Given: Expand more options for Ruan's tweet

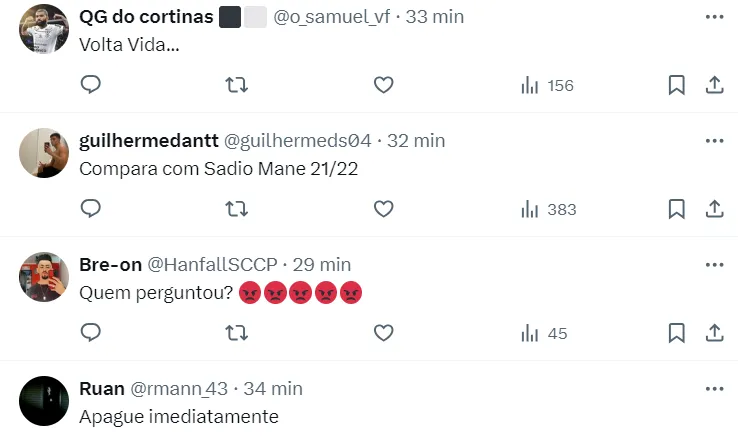Looking at the screenshot, I should pyautogui.click(x=714, y=388).
